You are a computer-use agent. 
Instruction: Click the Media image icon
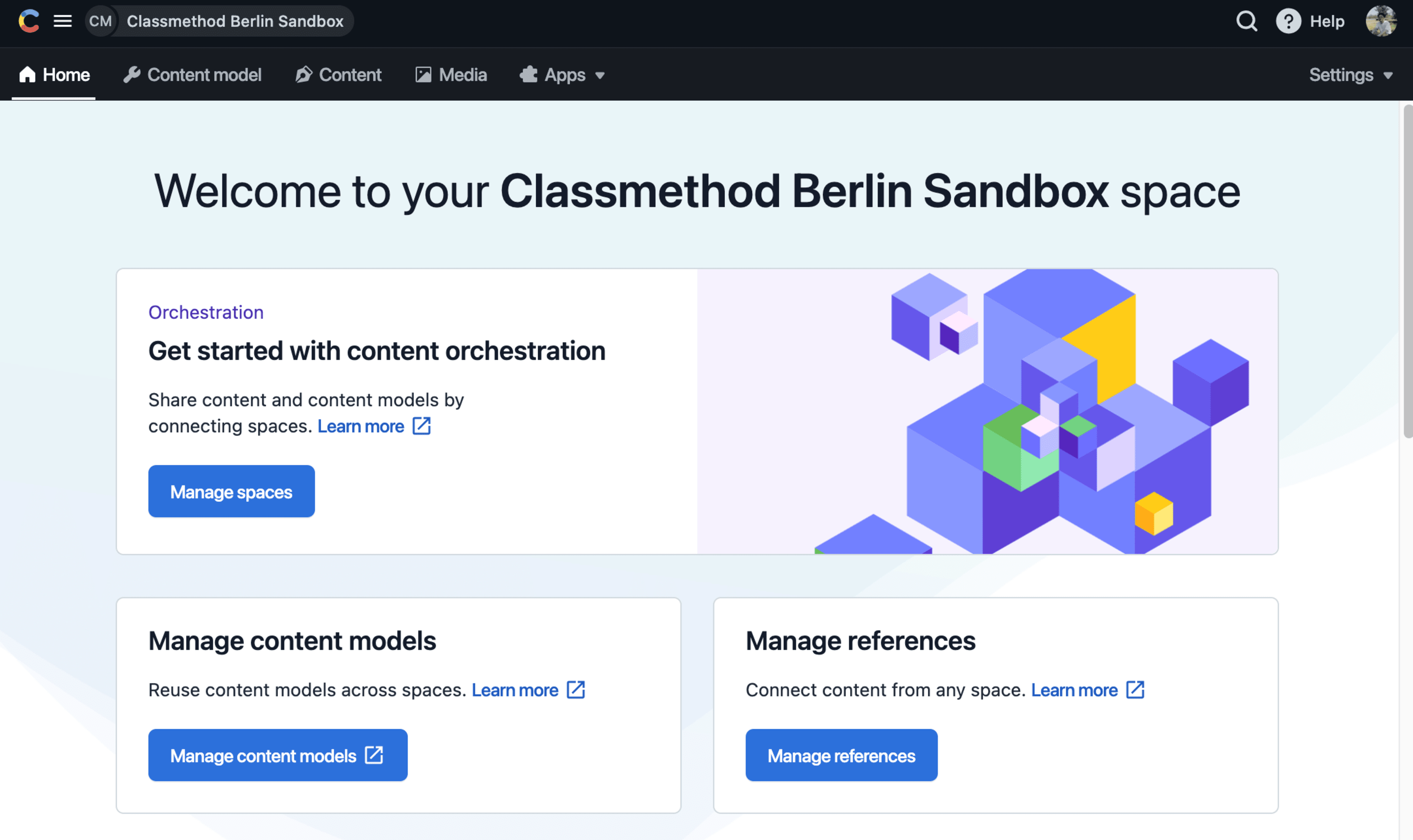point(423,75)
